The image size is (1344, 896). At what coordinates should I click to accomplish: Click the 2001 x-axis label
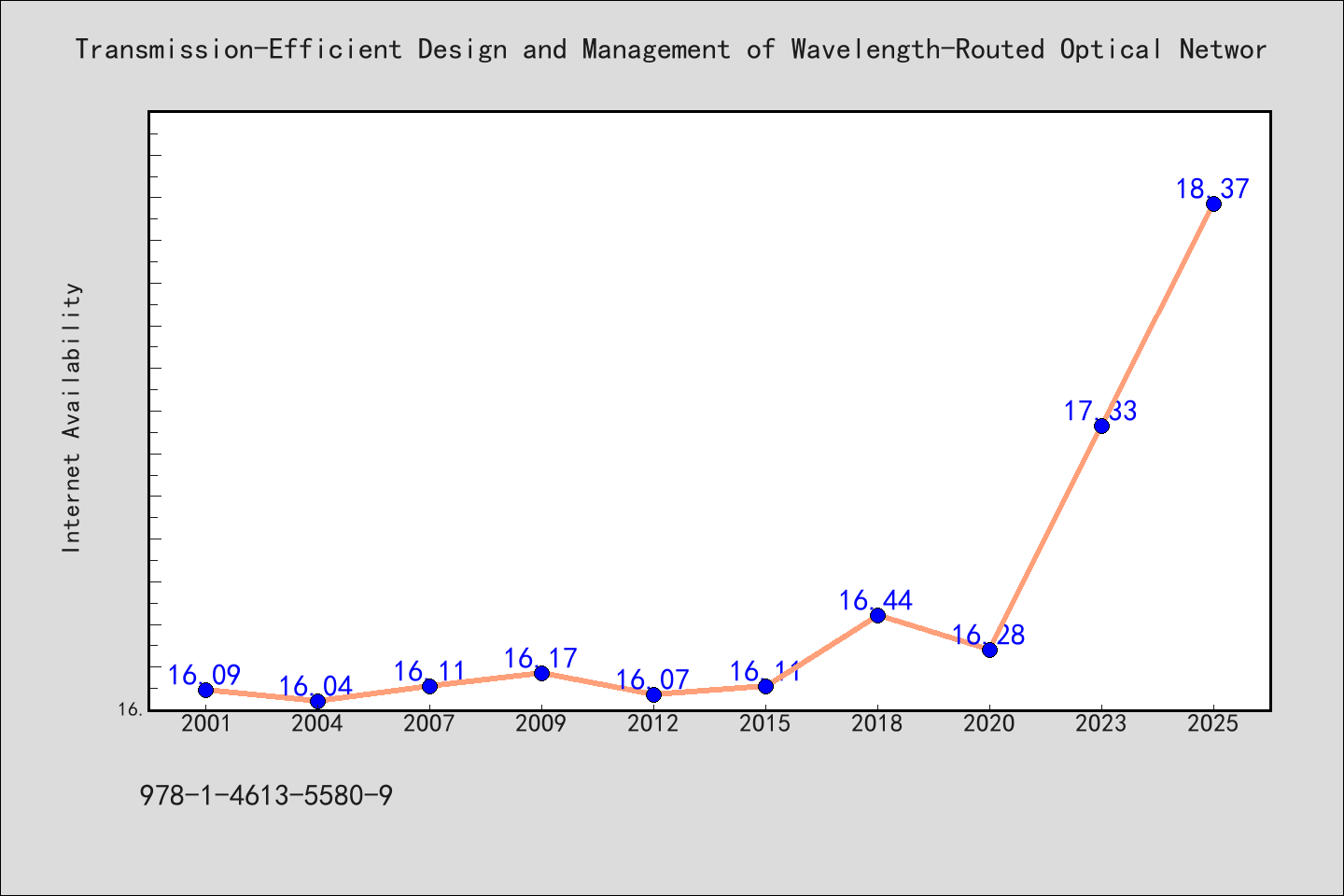[x=205, y=724]
